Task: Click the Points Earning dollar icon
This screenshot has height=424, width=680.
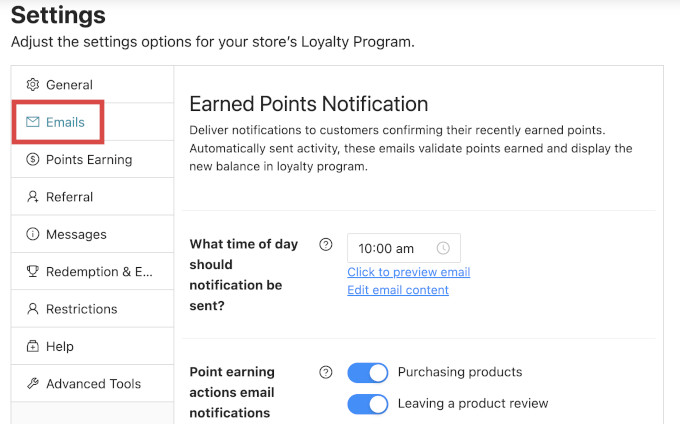Action: coord(33,160)
